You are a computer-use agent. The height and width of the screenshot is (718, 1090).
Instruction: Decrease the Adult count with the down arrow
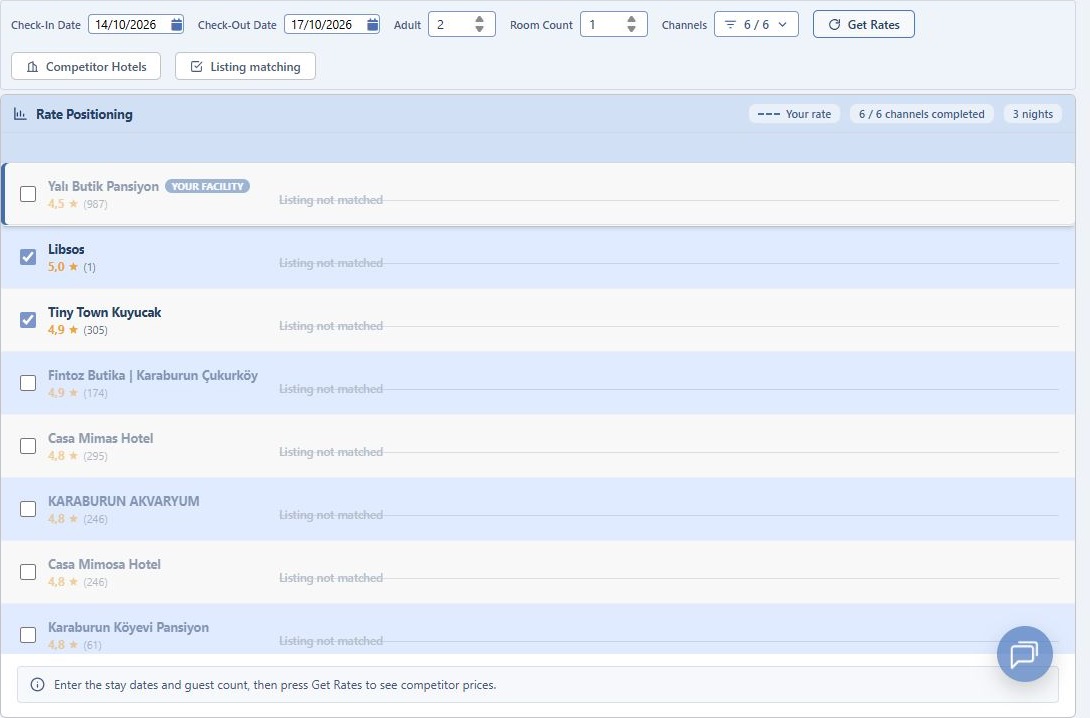click(x=479, y=29)
